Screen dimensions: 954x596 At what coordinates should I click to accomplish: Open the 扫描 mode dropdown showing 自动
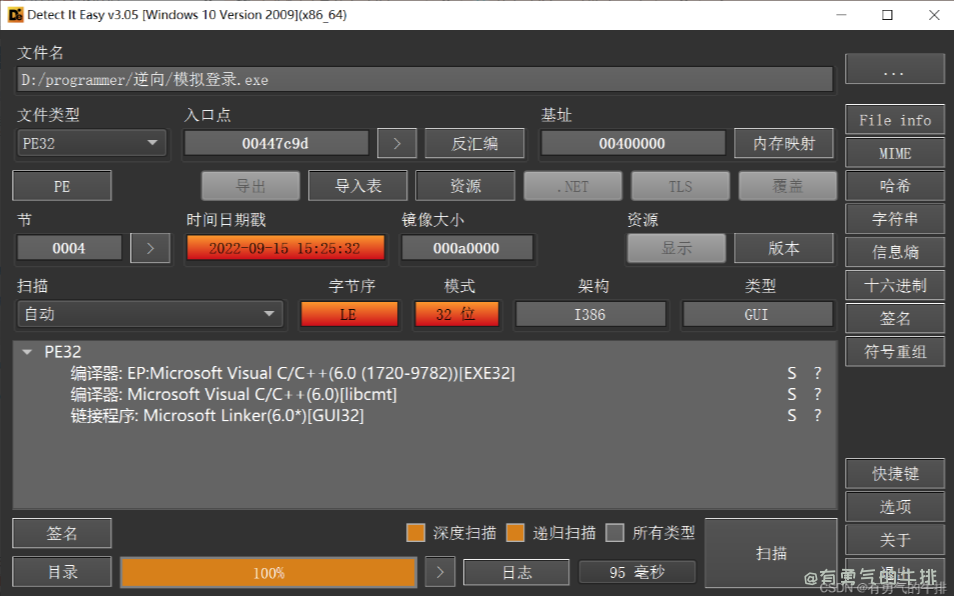pos(150,314)
